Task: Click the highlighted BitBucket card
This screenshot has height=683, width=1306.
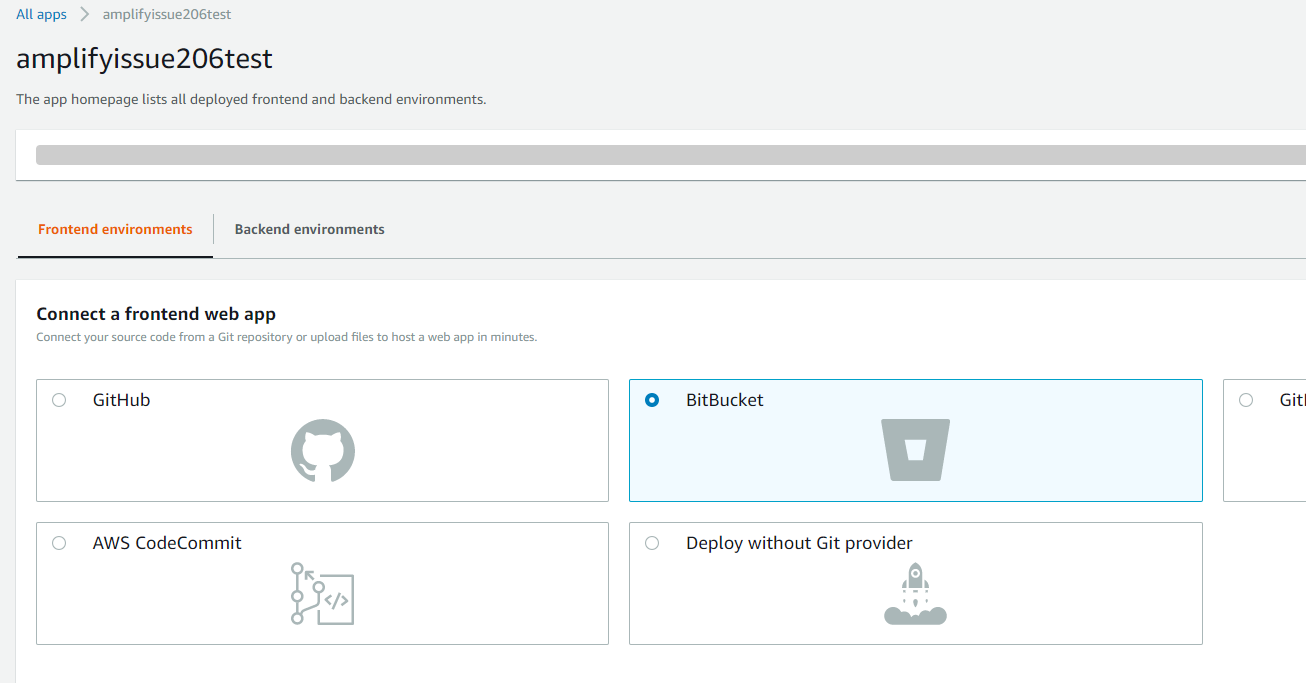Action: tap(915, 440)
